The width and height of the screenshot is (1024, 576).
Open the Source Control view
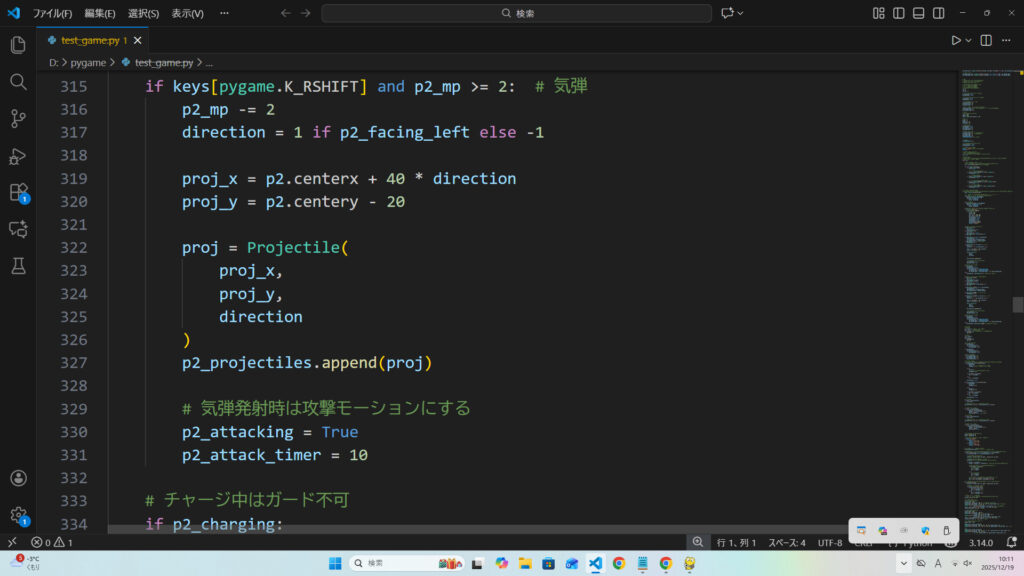pos(18,119)
